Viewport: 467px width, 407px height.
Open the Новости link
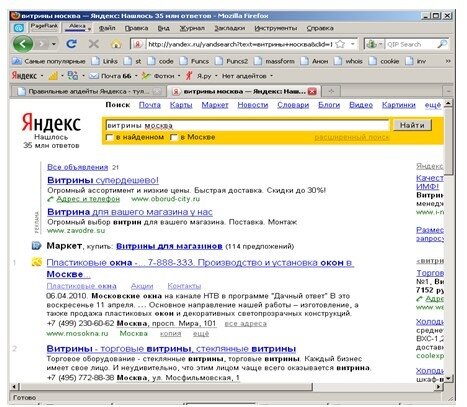click(x=253, y=105)
